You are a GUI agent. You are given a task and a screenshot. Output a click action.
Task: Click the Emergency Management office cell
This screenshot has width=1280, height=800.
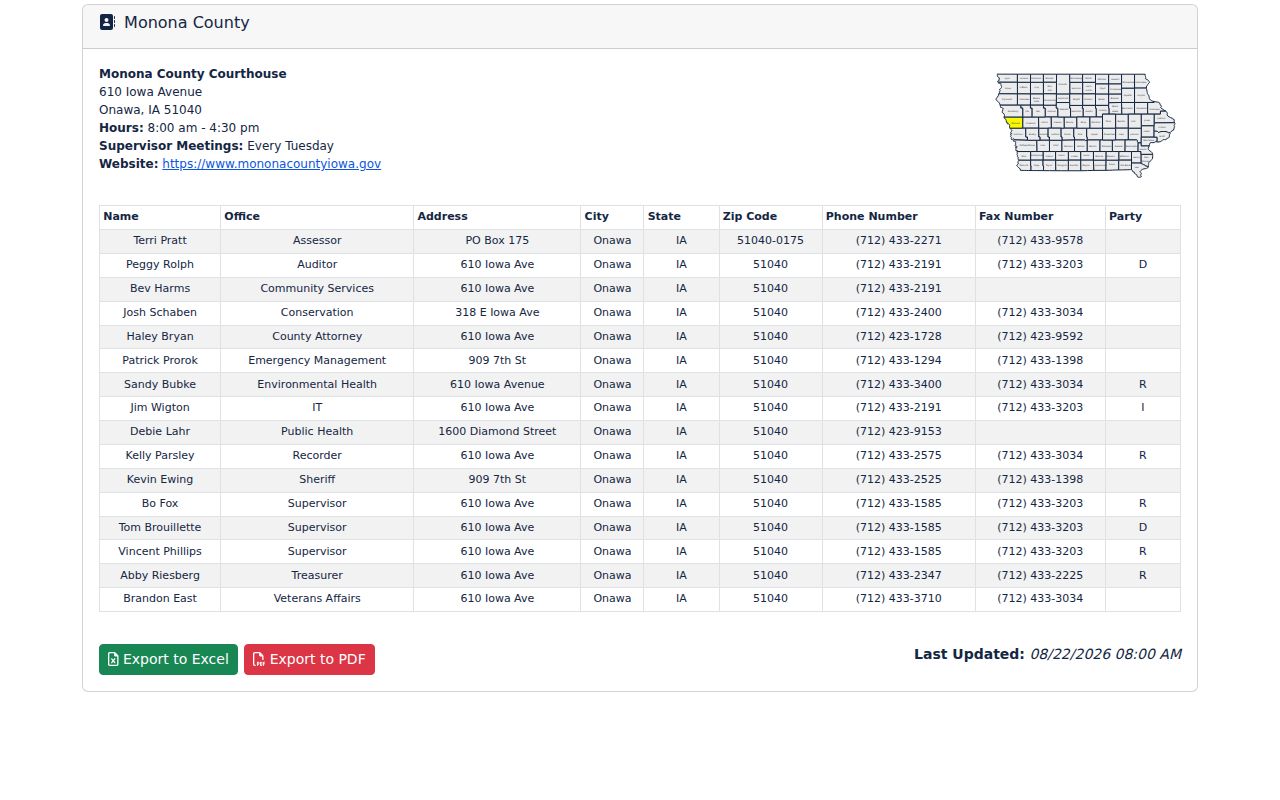tap(317, 361)
